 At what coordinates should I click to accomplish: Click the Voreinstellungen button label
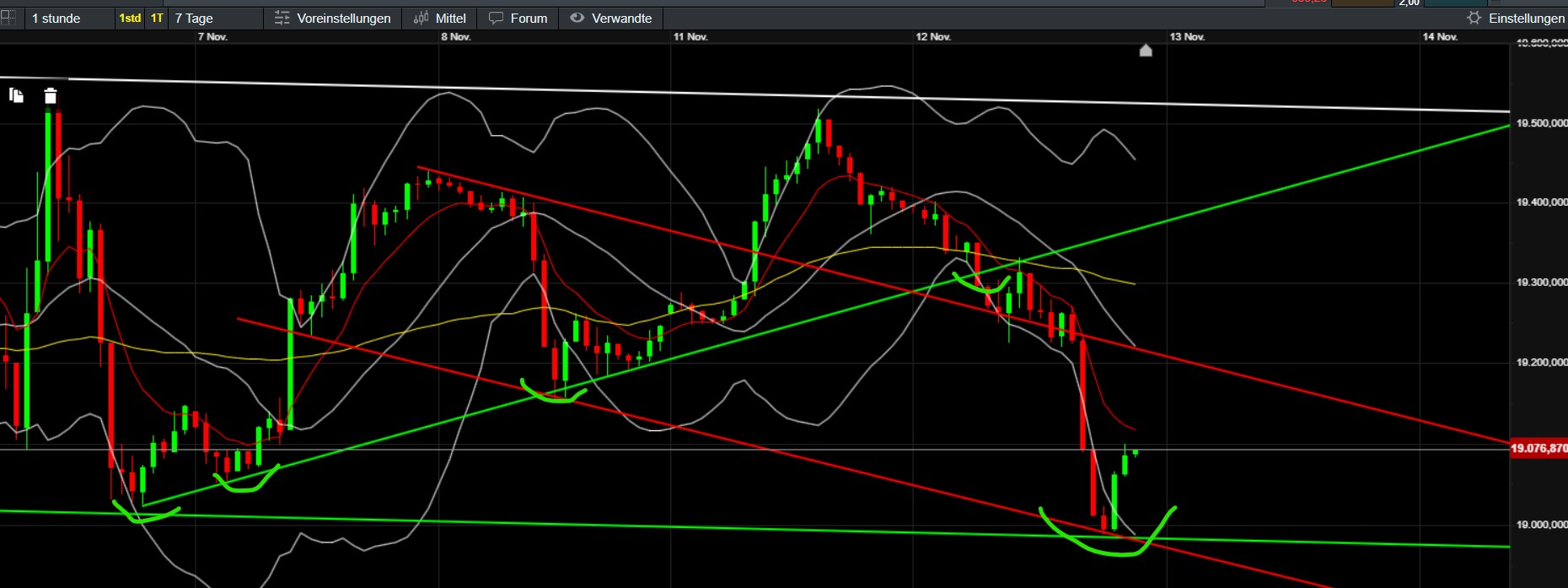(x=344, y=18)
